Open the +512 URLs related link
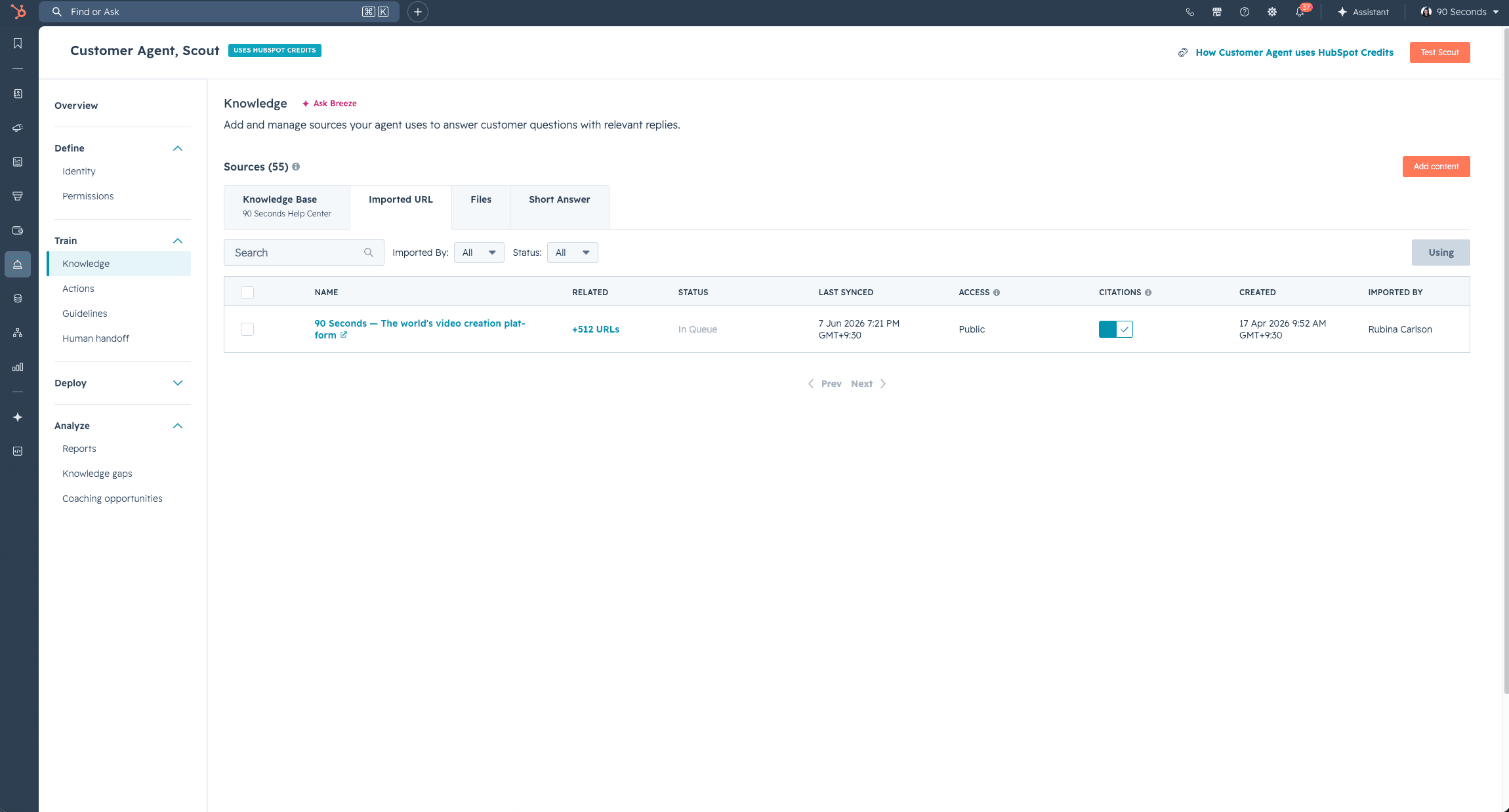The image size is (1509, 812). coord(596,329)
